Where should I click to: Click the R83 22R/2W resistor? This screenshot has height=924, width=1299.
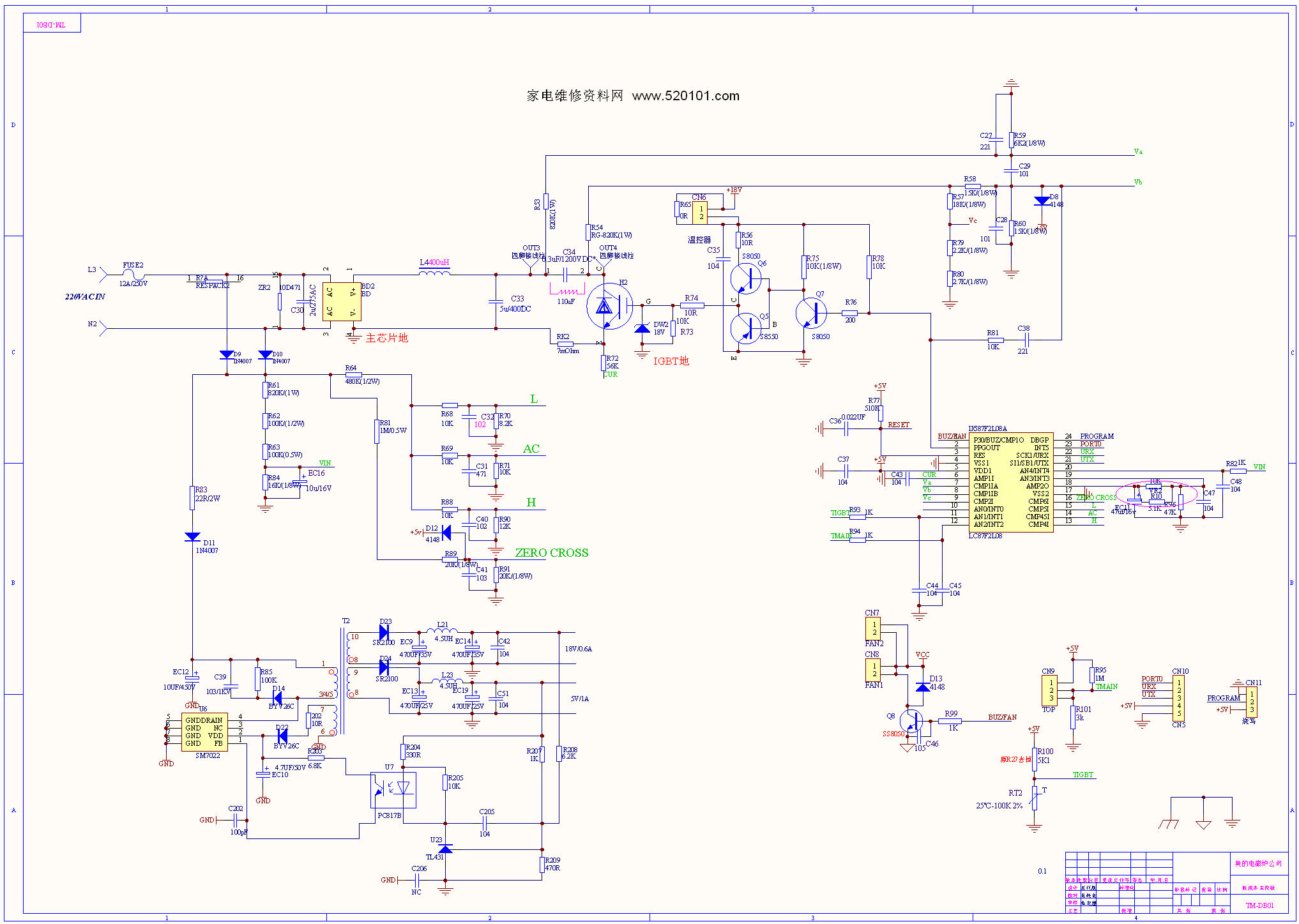[x=192, y=498]
